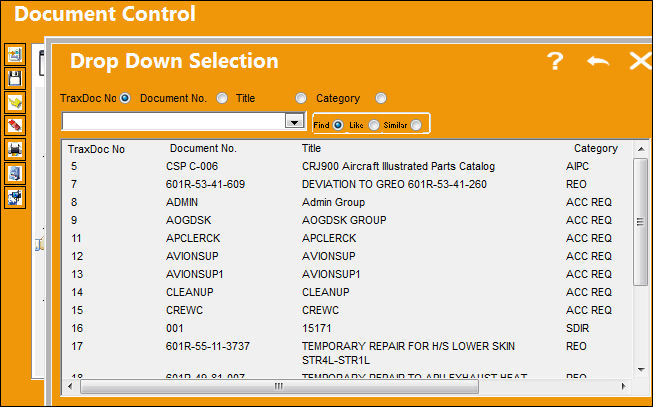
Task: Click the yellow open folder icon
Action: [15, 102]
